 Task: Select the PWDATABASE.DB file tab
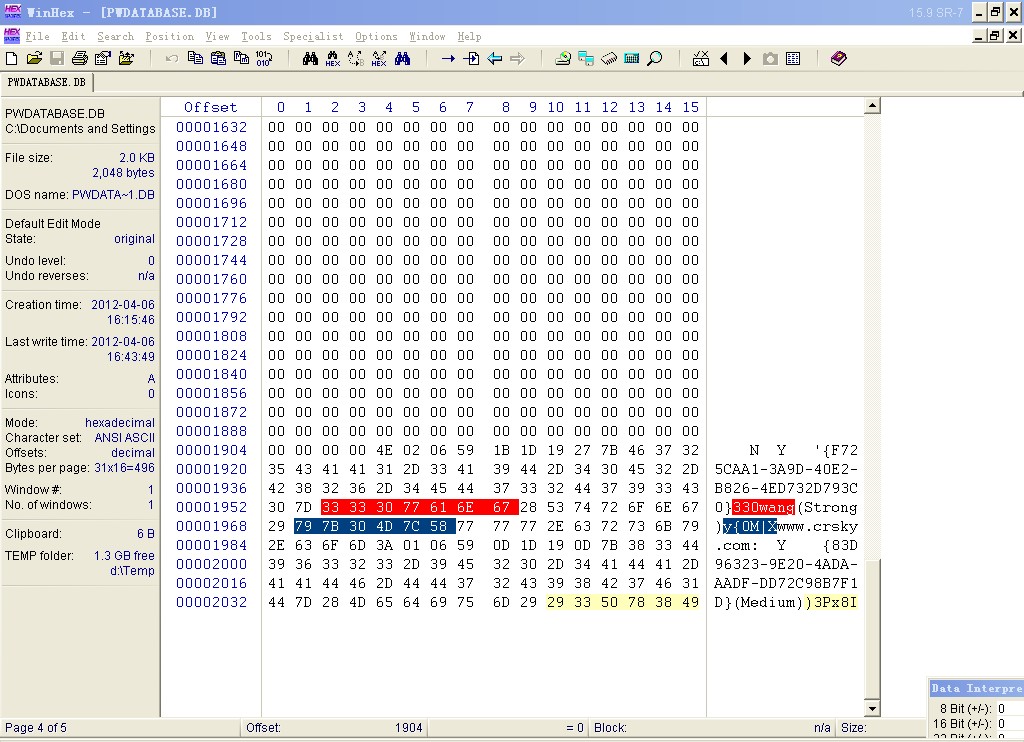47,82
